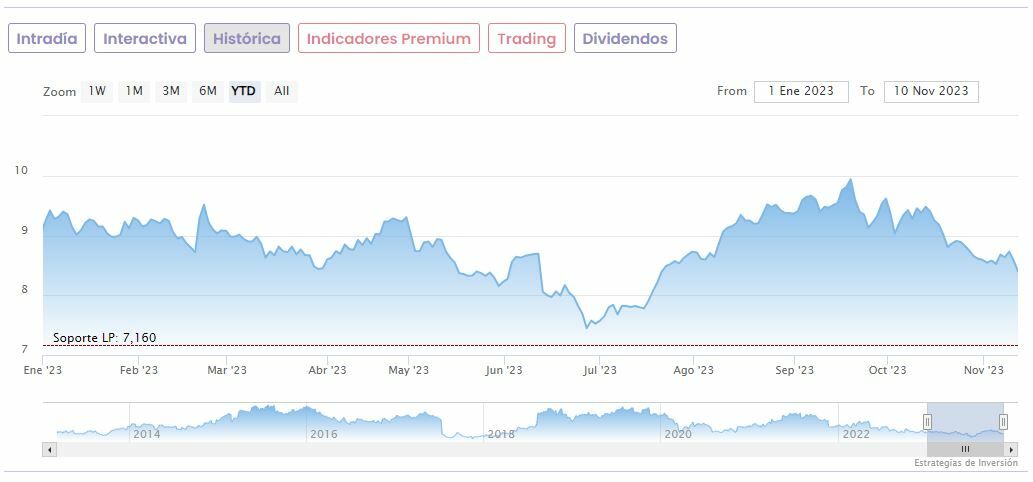This screenshot has width=1033, height=482.
Task: Select the 1M zoom range
Action: (134, 91)
